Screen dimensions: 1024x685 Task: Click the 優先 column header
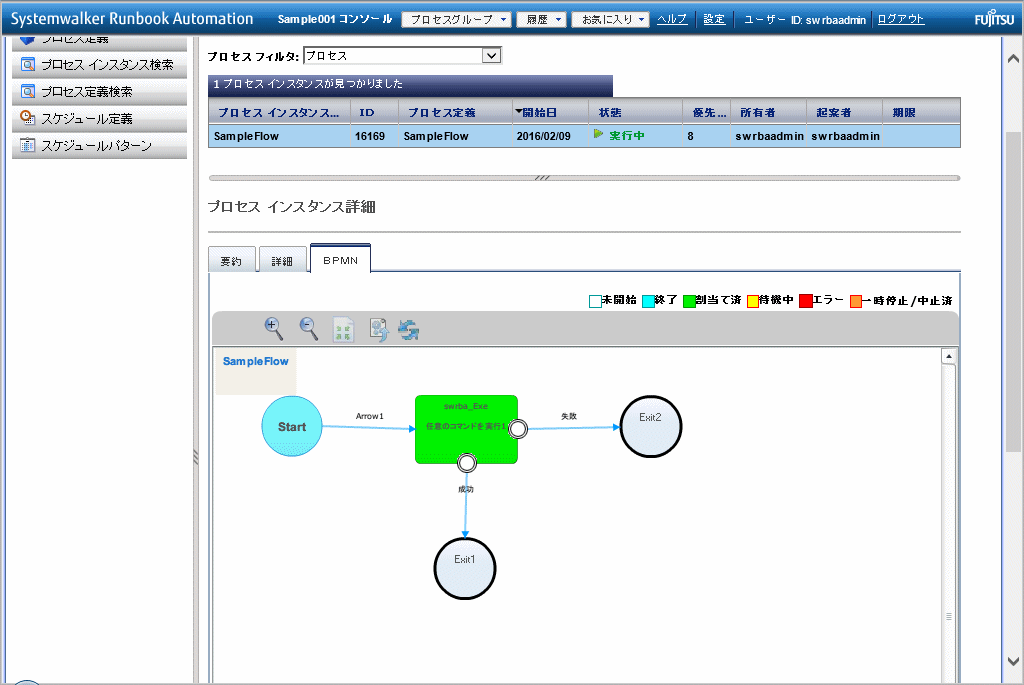point(707,112)
